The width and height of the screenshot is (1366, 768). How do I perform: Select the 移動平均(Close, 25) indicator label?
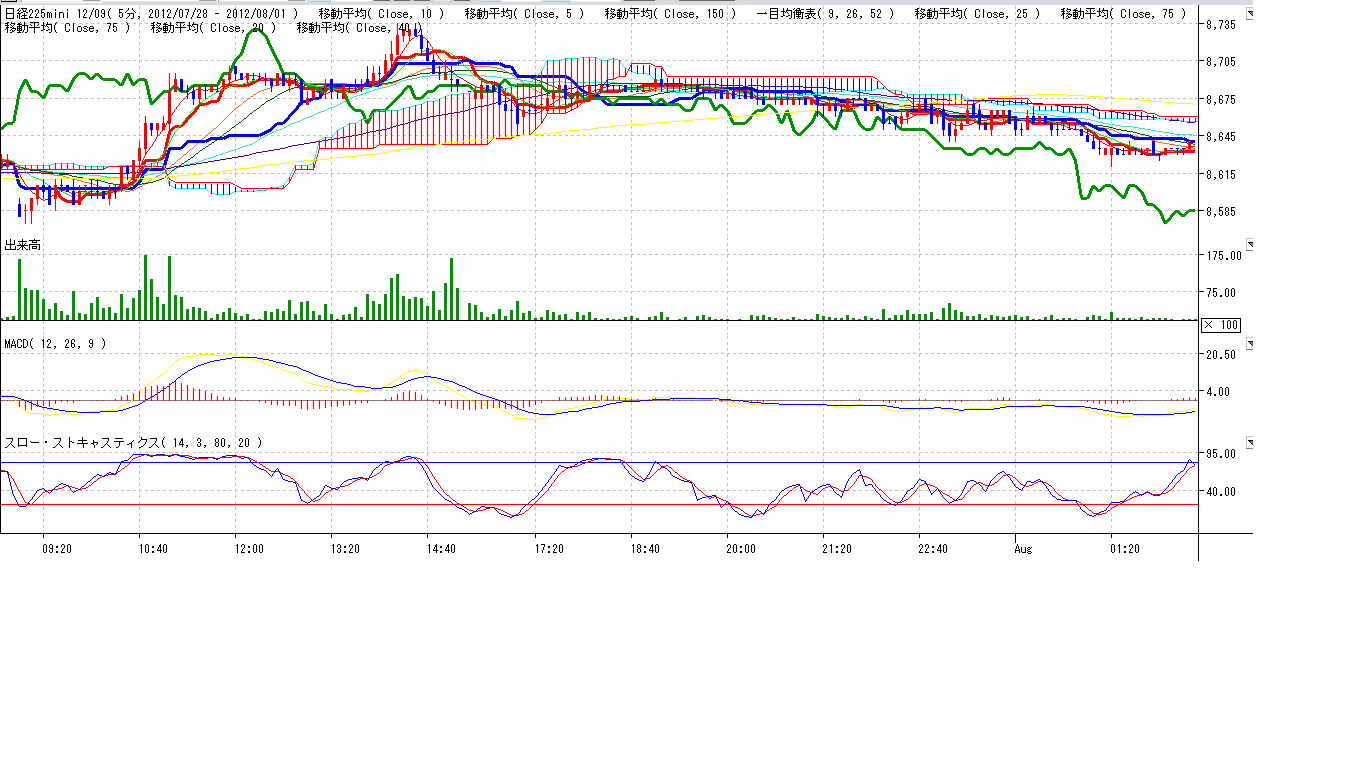[977, 14]
